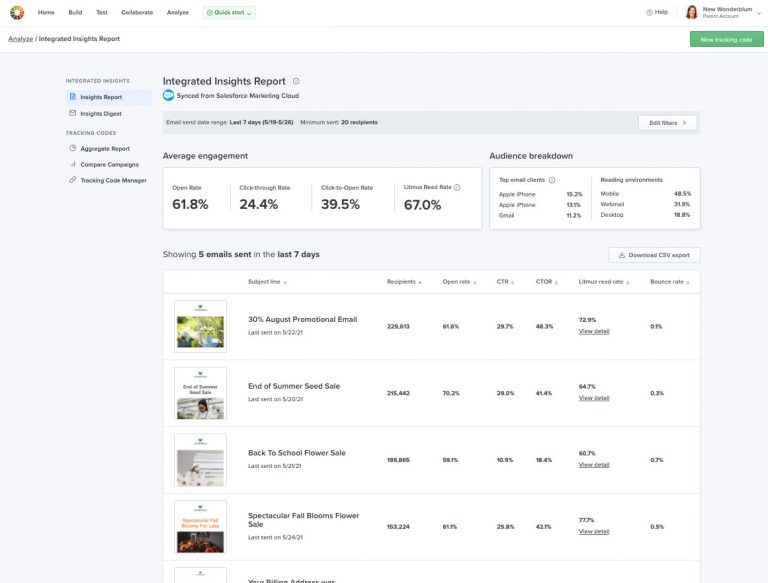Screen dimensions: 768x583
Task: Open Tracking Code Manager in sidebar
Action: [112, 180]
